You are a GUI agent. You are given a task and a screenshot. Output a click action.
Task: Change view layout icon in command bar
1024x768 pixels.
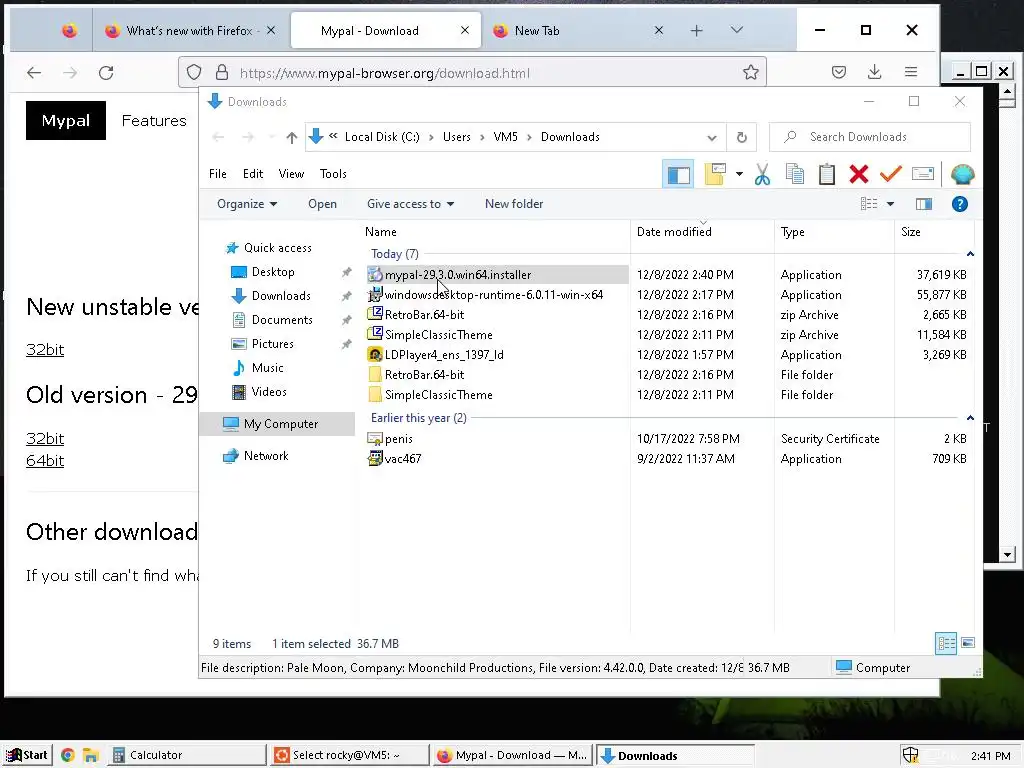869,204
